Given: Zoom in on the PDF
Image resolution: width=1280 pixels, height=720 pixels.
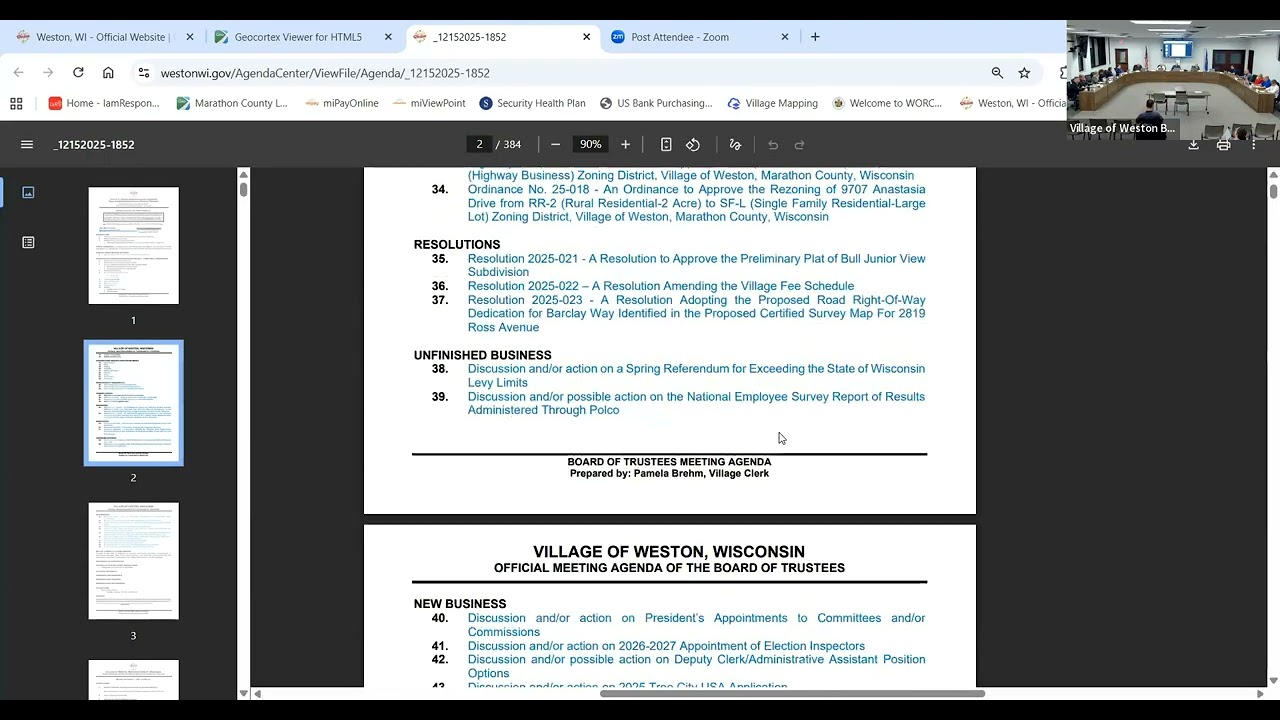Looking at the screenshot, I should coord(626,145).
